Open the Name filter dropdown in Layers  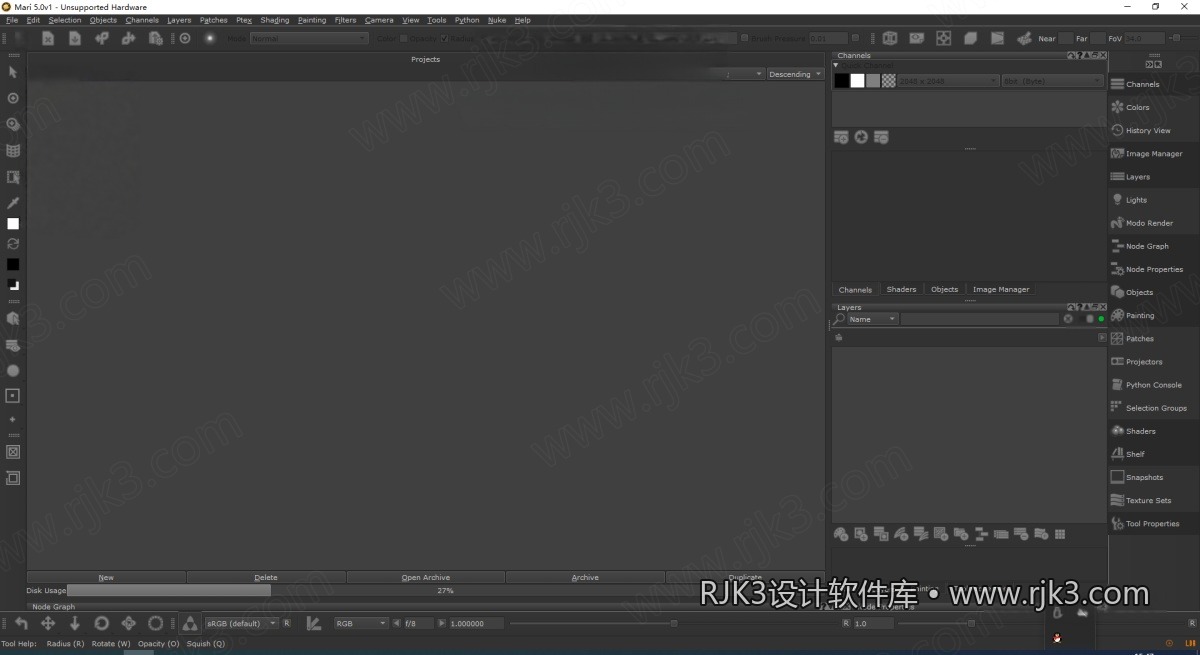click(872, 319)
